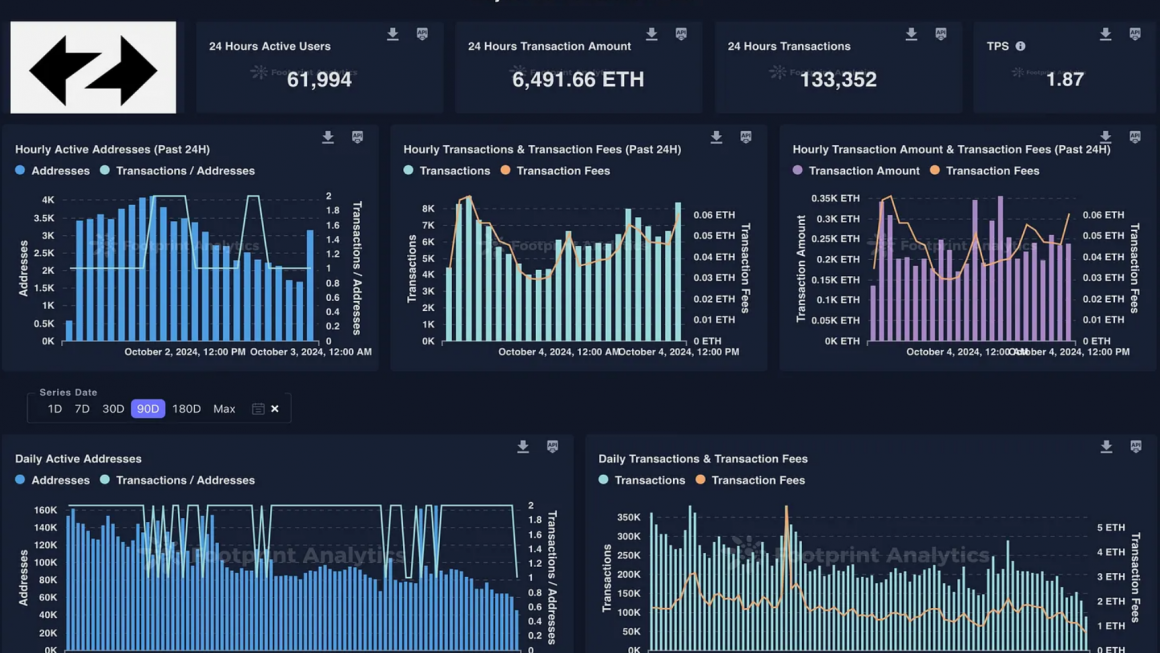The width and height of the screenshot is (1160, 653).
Task: Clear the Series Date filter
Action: pyautogui.click(x=275, y=409)
